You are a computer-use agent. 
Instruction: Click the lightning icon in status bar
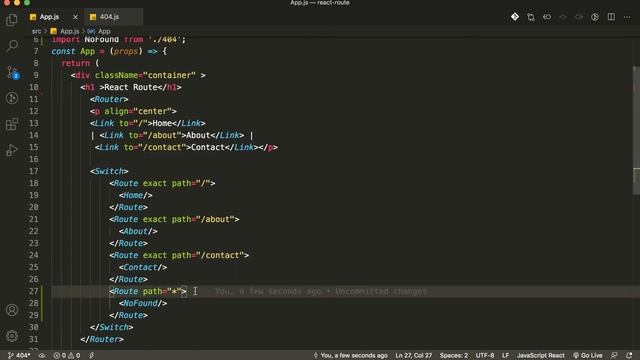91,356
